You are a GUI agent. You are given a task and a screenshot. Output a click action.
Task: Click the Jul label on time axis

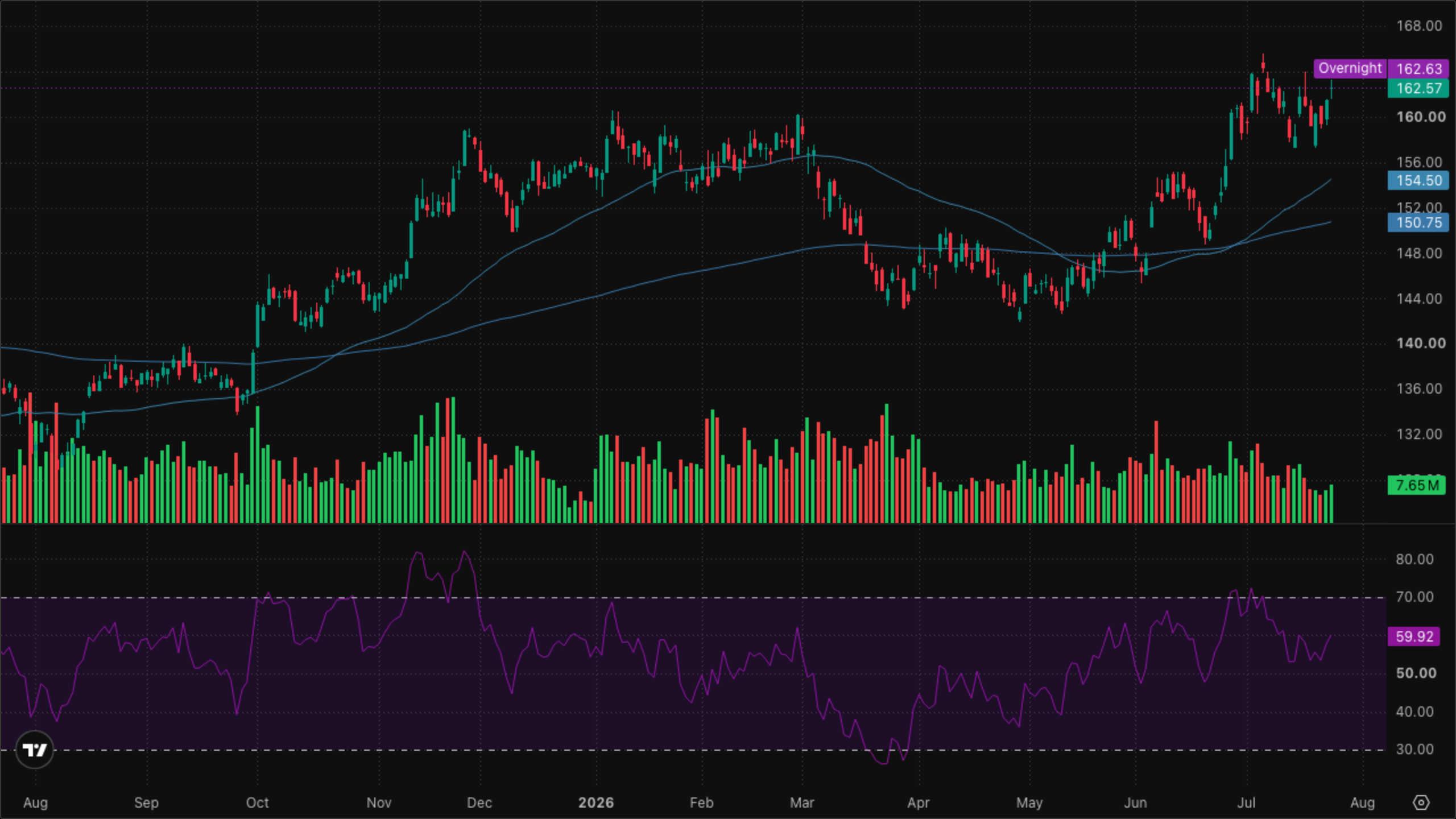1246,803
